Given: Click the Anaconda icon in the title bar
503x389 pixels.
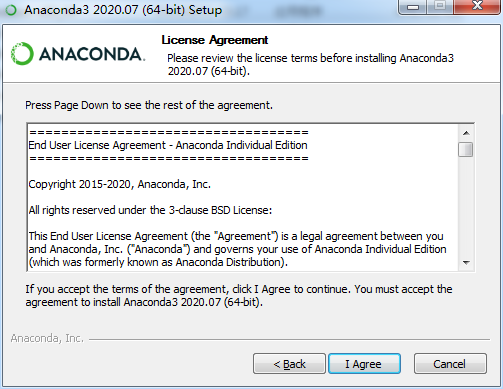Looking at the screenshot, I should point(11,10).
